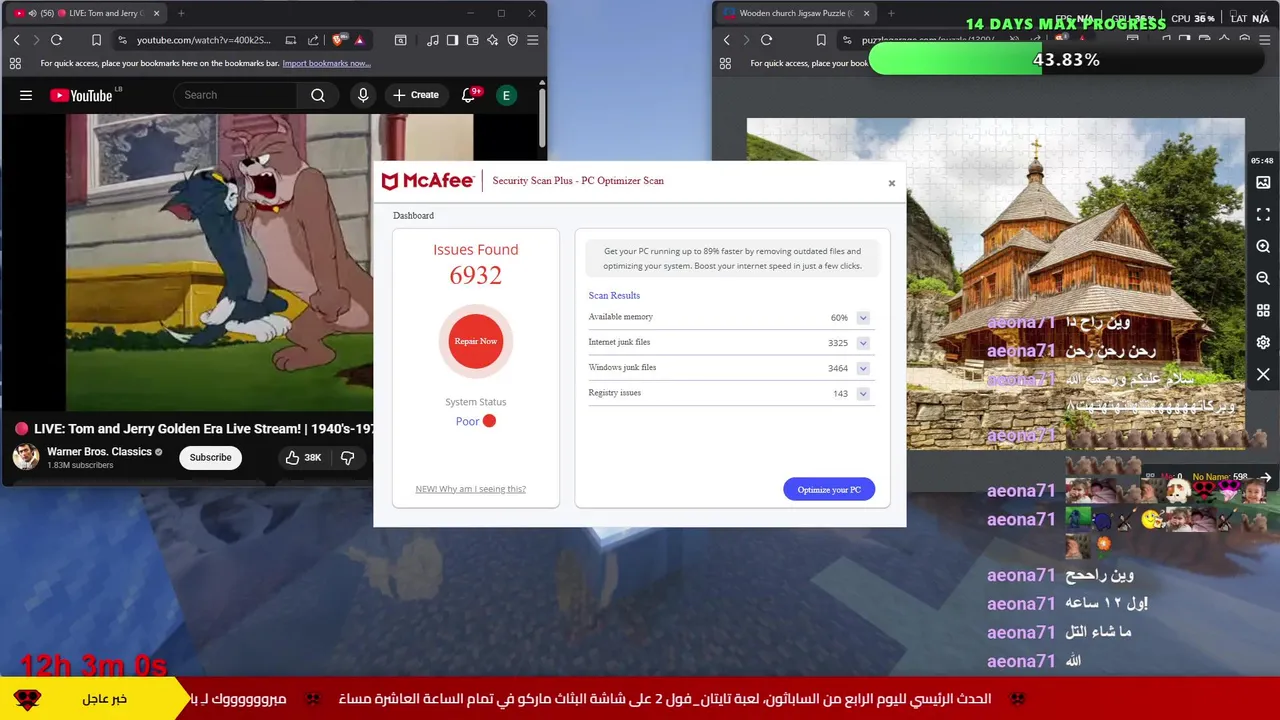Go back in the YouTube browser window
The width and height of the screenshot is (1280, 720).
pyautogui.click(x=16, y=40)
